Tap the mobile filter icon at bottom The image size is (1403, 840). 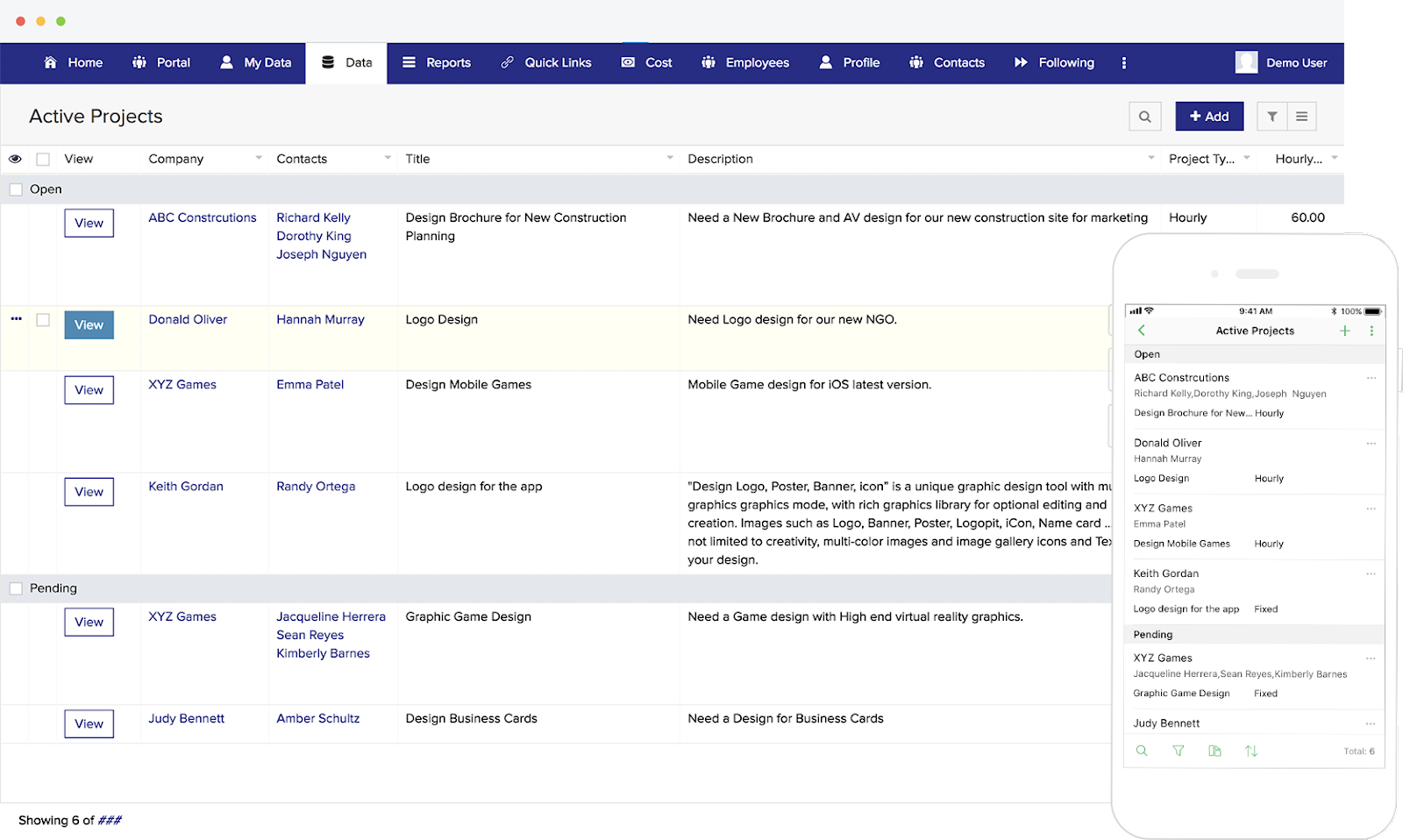point(1179,751)
